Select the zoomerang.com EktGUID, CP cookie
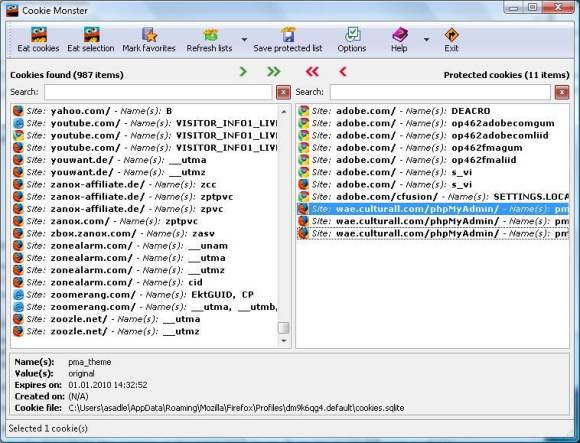This screenshot has width=580, height=443. pyautogui.click(x=144, y=295)
